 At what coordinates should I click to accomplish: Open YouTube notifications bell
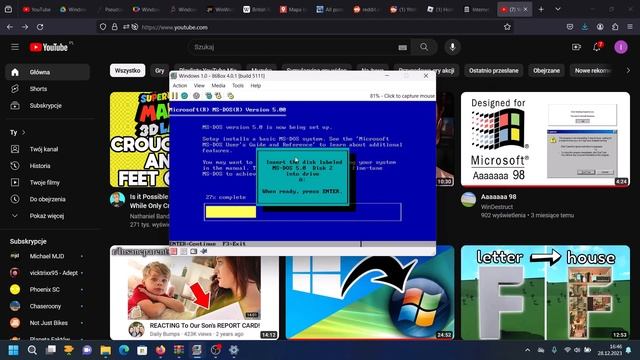click(x=597, y=47)
